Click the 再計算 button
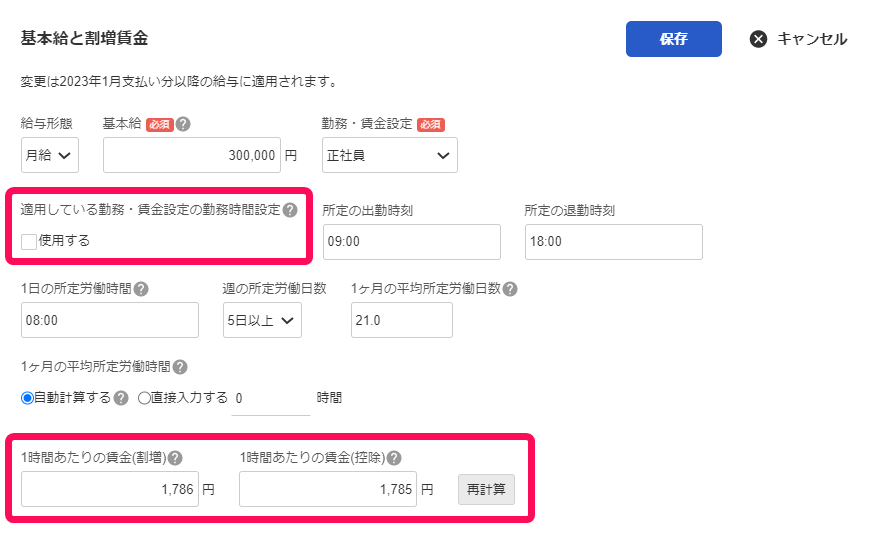This screenshot has height=535, width=878. [x=486, y=489]
